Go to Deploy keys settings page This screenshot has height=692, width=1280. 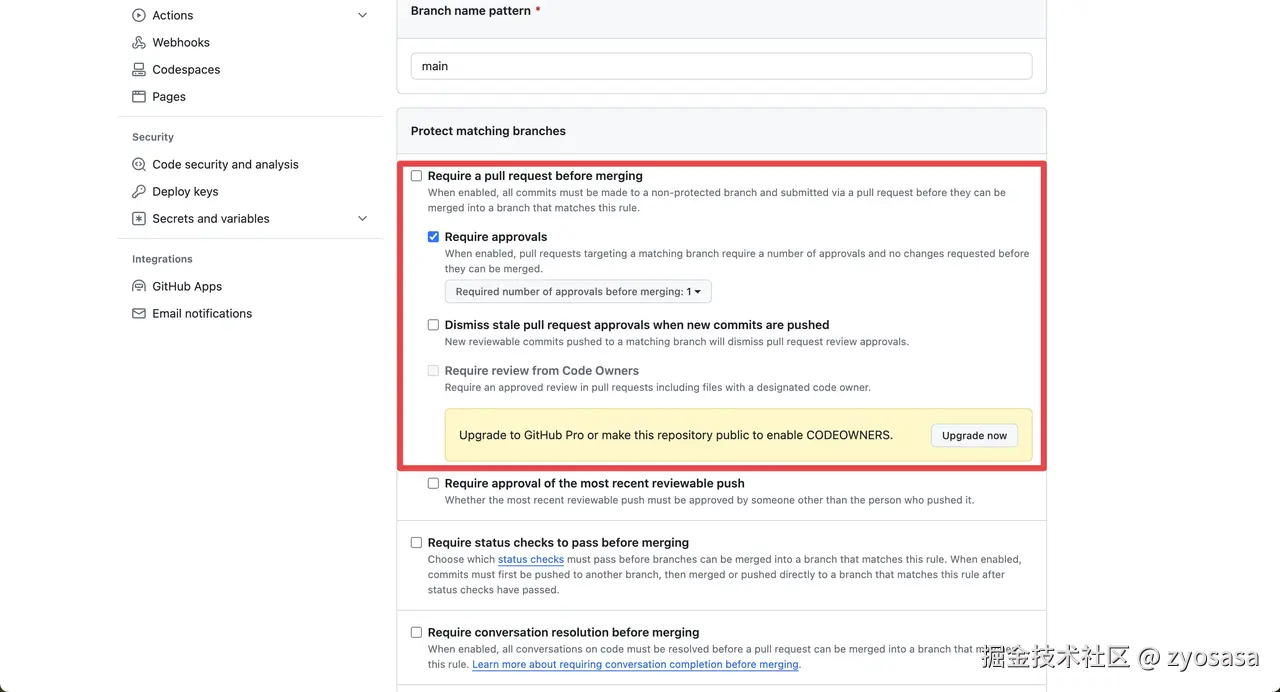coord(185,192)
